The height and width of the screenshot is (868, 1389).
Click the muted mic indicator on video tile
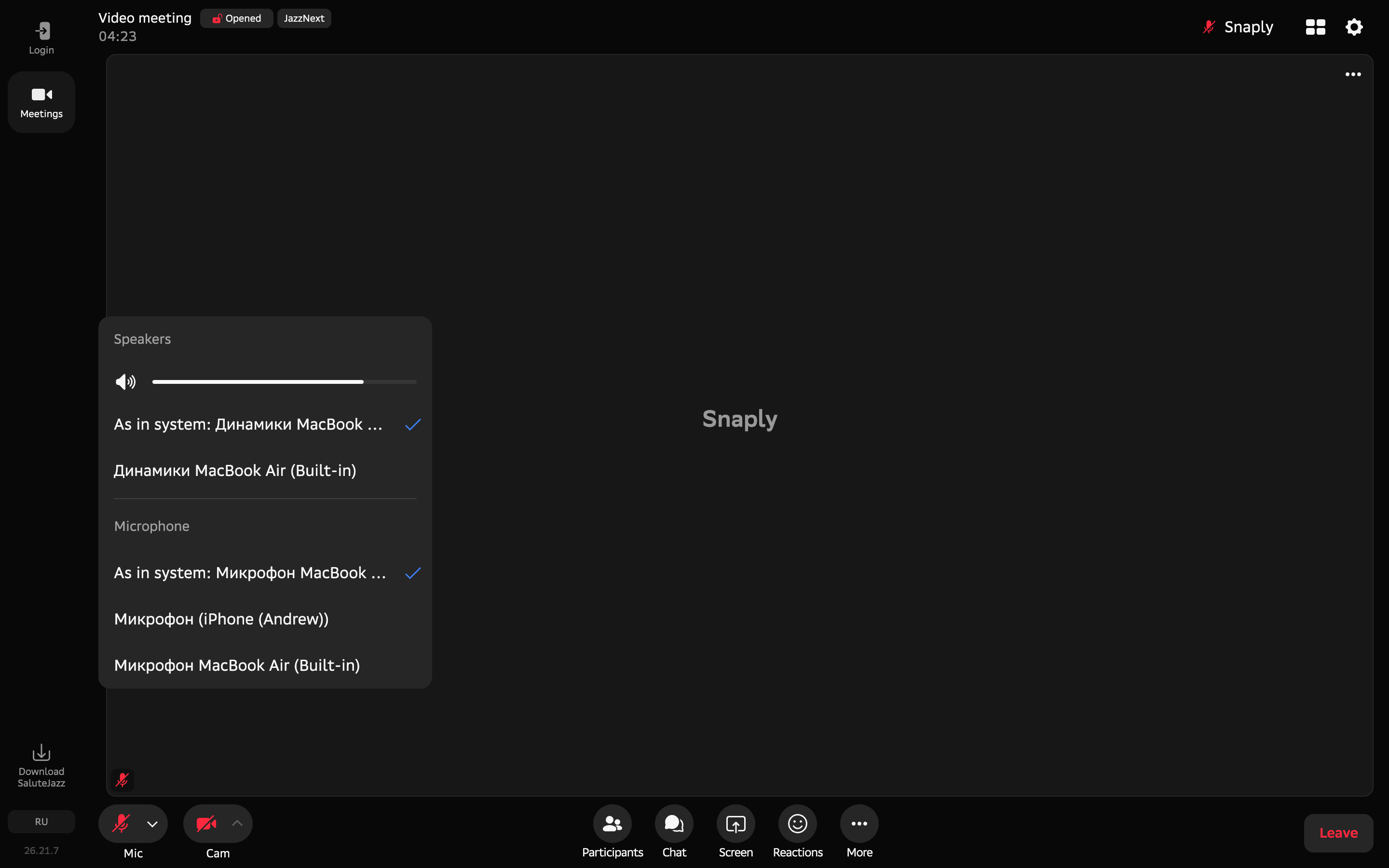(122, 780)
